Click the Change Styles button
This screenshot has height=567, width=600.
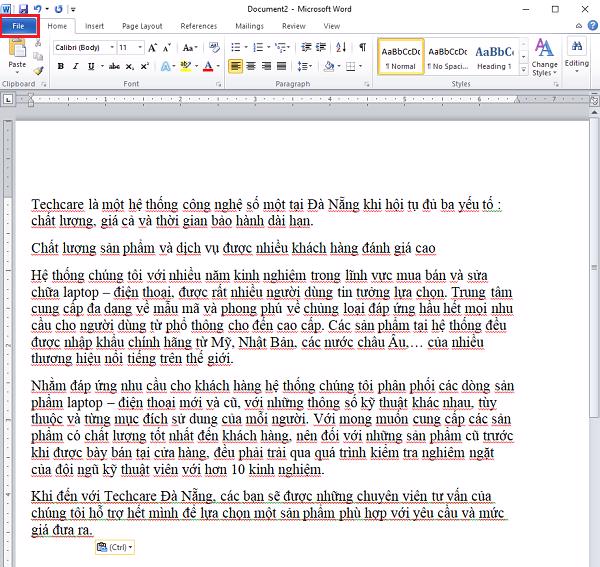pyautogui.click(x=545, y=57)
